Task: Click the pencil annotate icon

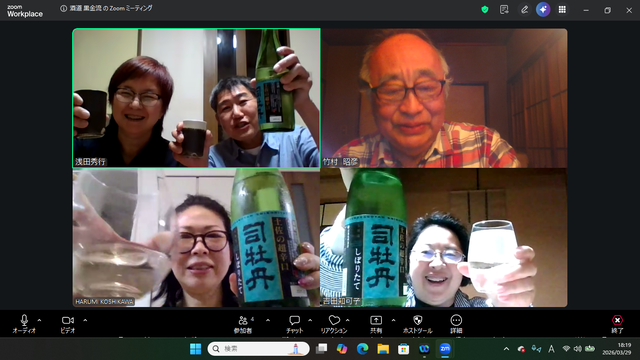Action: click(x=524, y=9)
